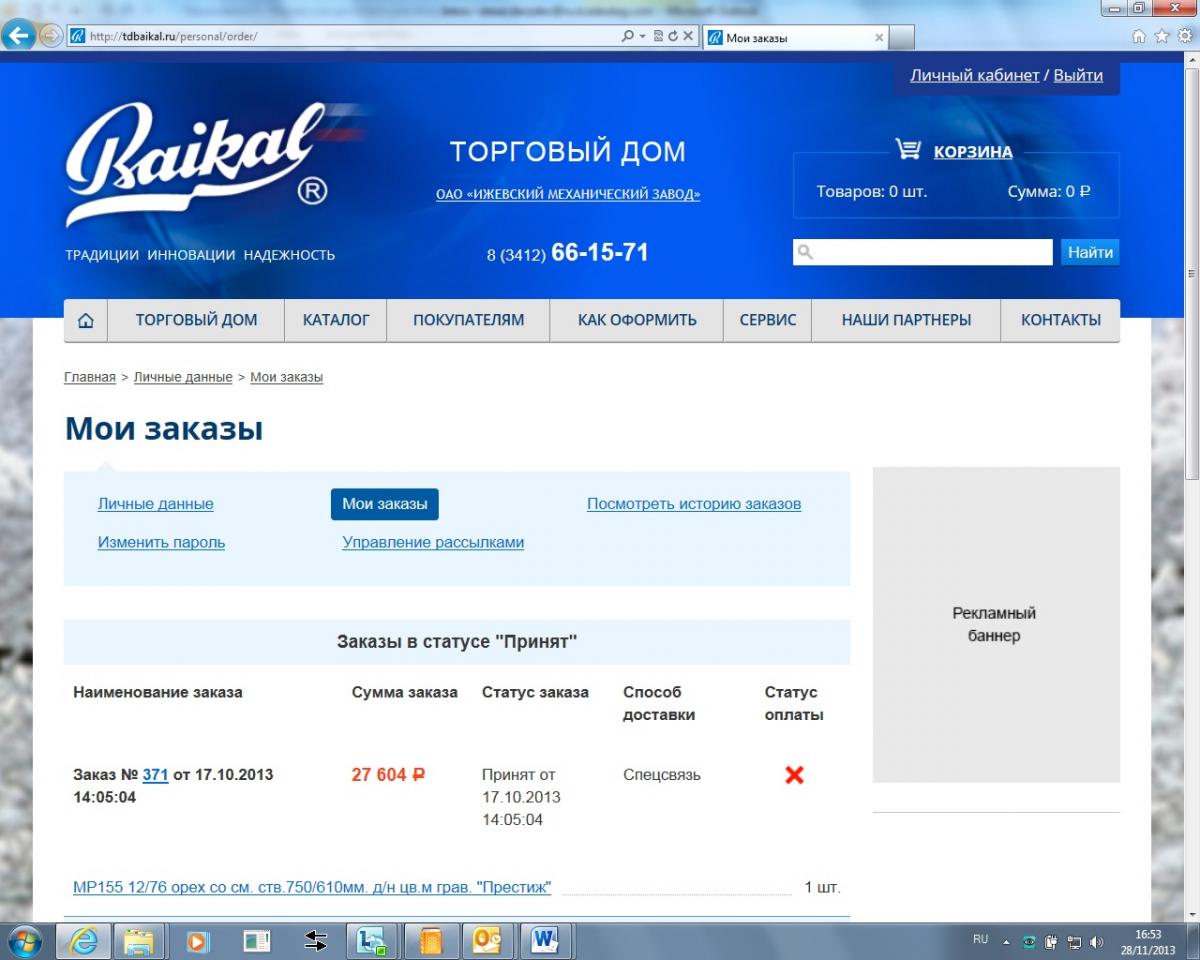Screen dimensions: 1200x960
Task: Refresh the page with the reload icon
Action: (x=673, y=37)
